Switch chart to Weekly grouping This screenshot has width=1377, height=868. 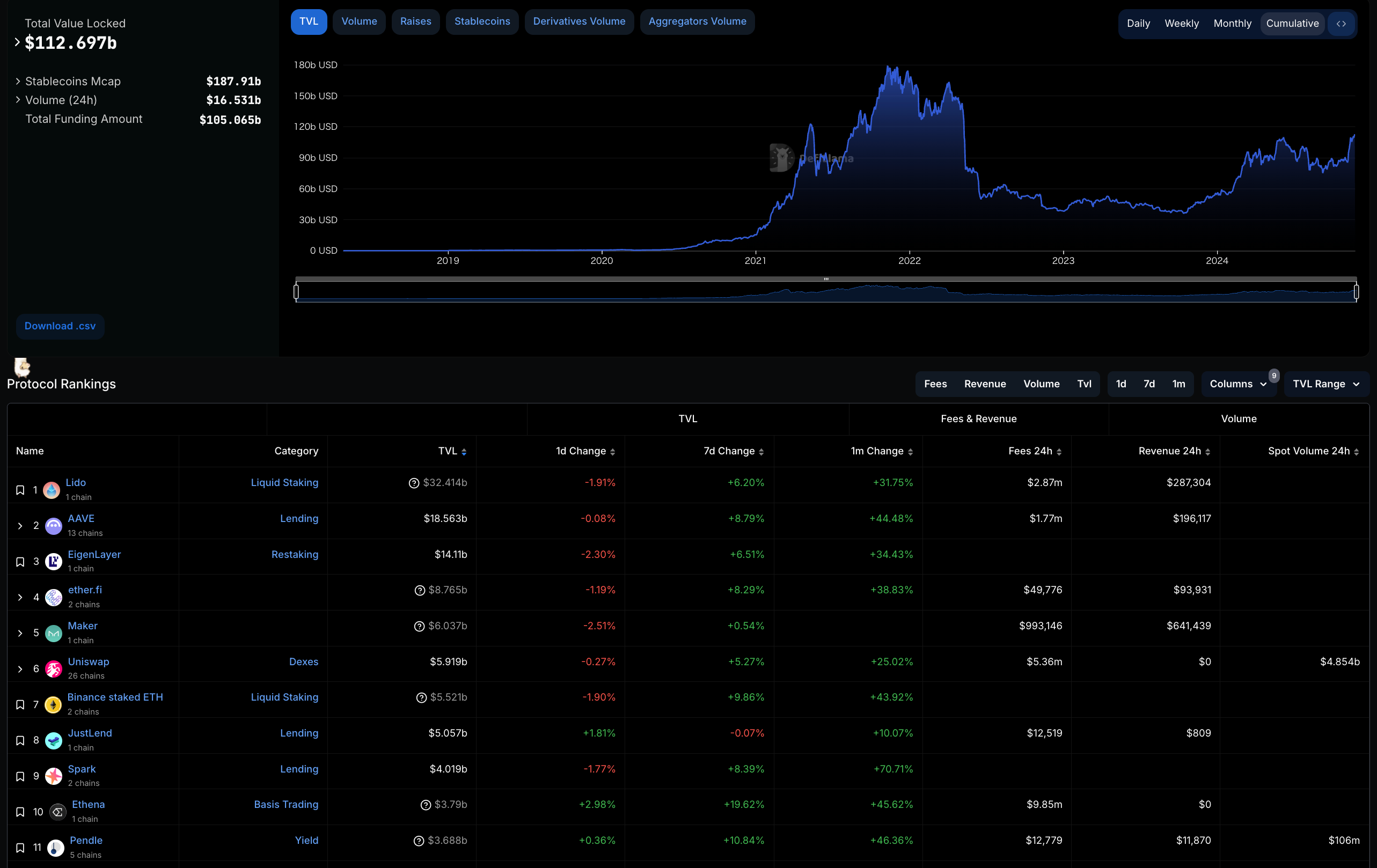click(1182, 24)
